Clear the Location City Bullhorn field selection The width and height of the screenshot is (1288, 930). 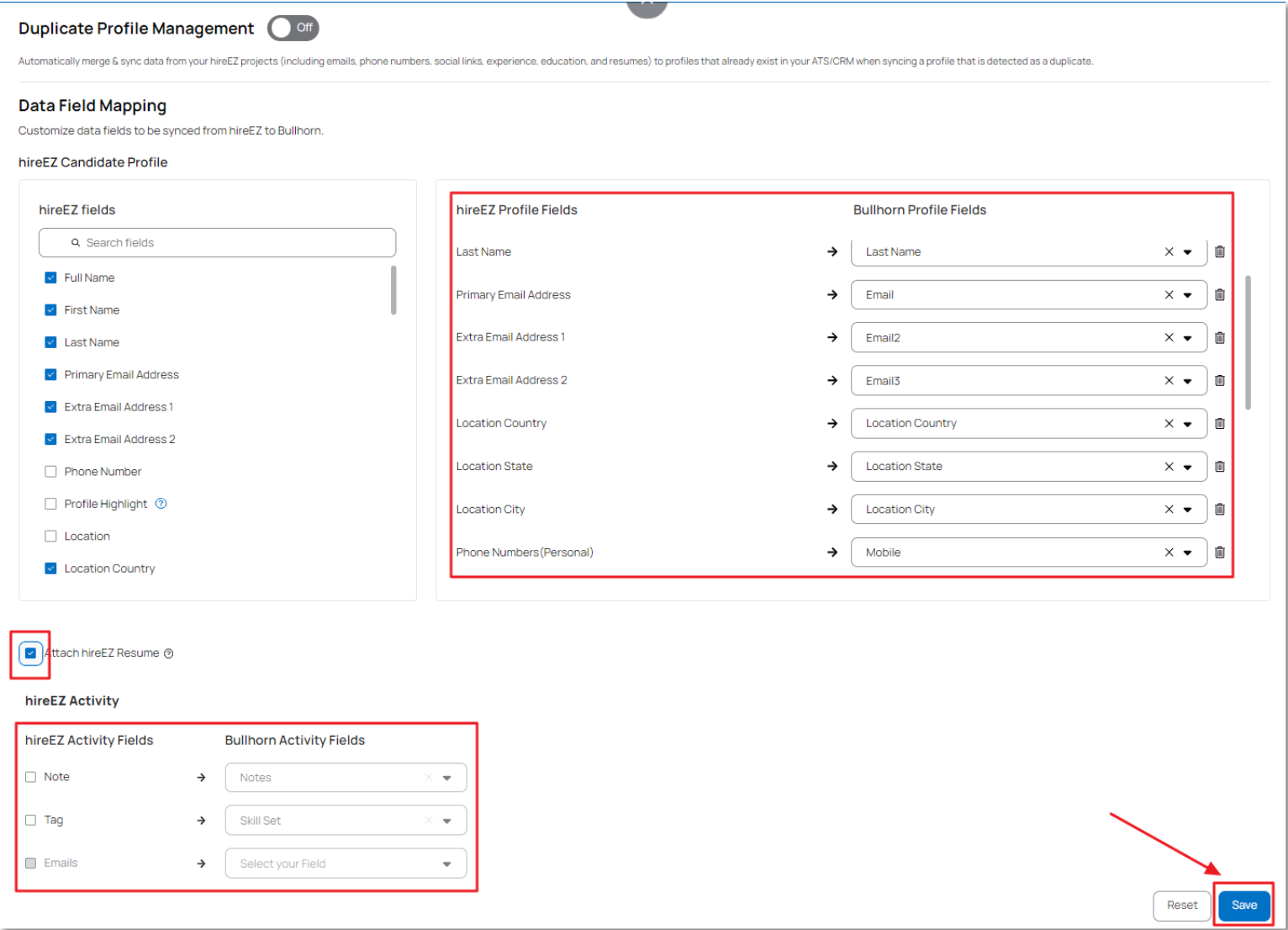coord(1169,509)
